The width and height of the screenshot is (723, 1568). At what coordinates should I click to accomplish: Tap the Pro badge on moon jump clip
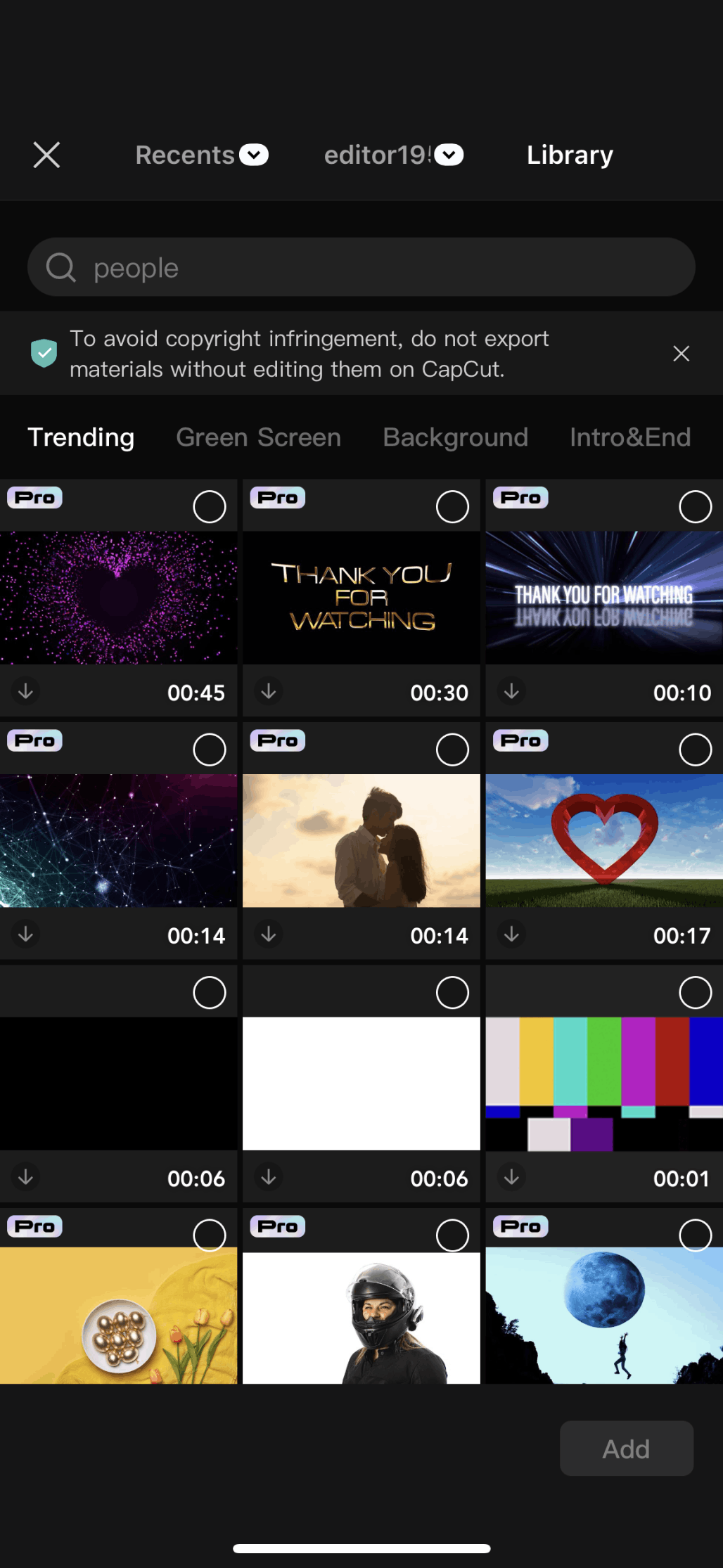(520, 1226)
